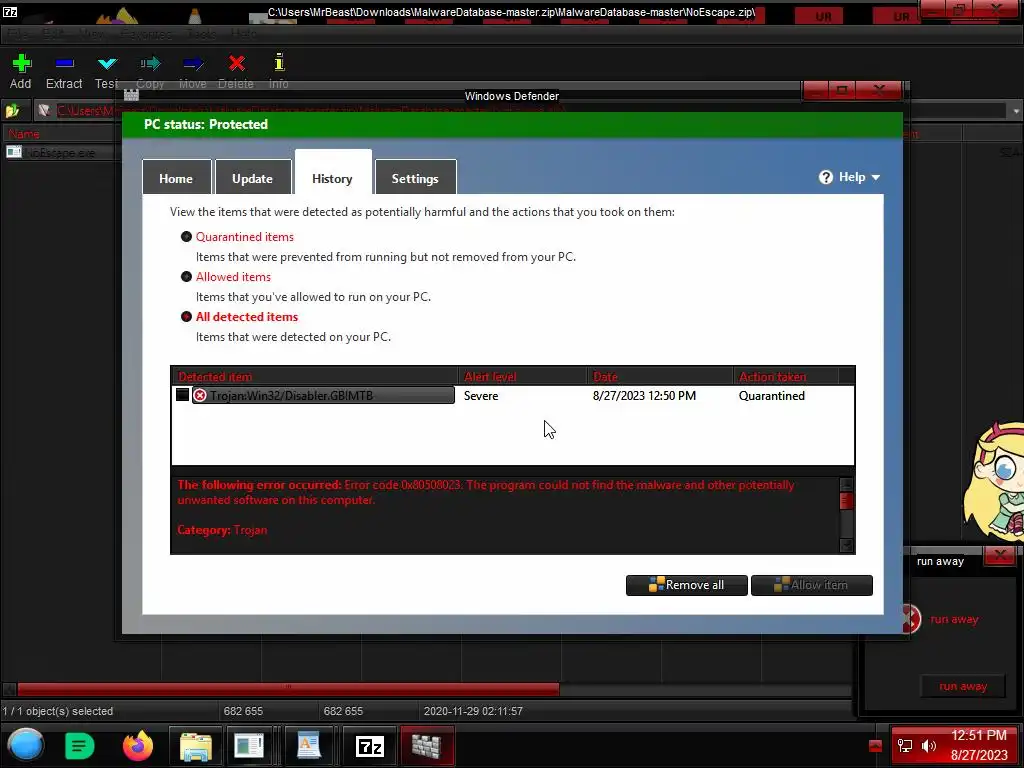Screen dimensions: 1024x768
Task: Select the Quarantined items radio button
Action: (186, 236)
